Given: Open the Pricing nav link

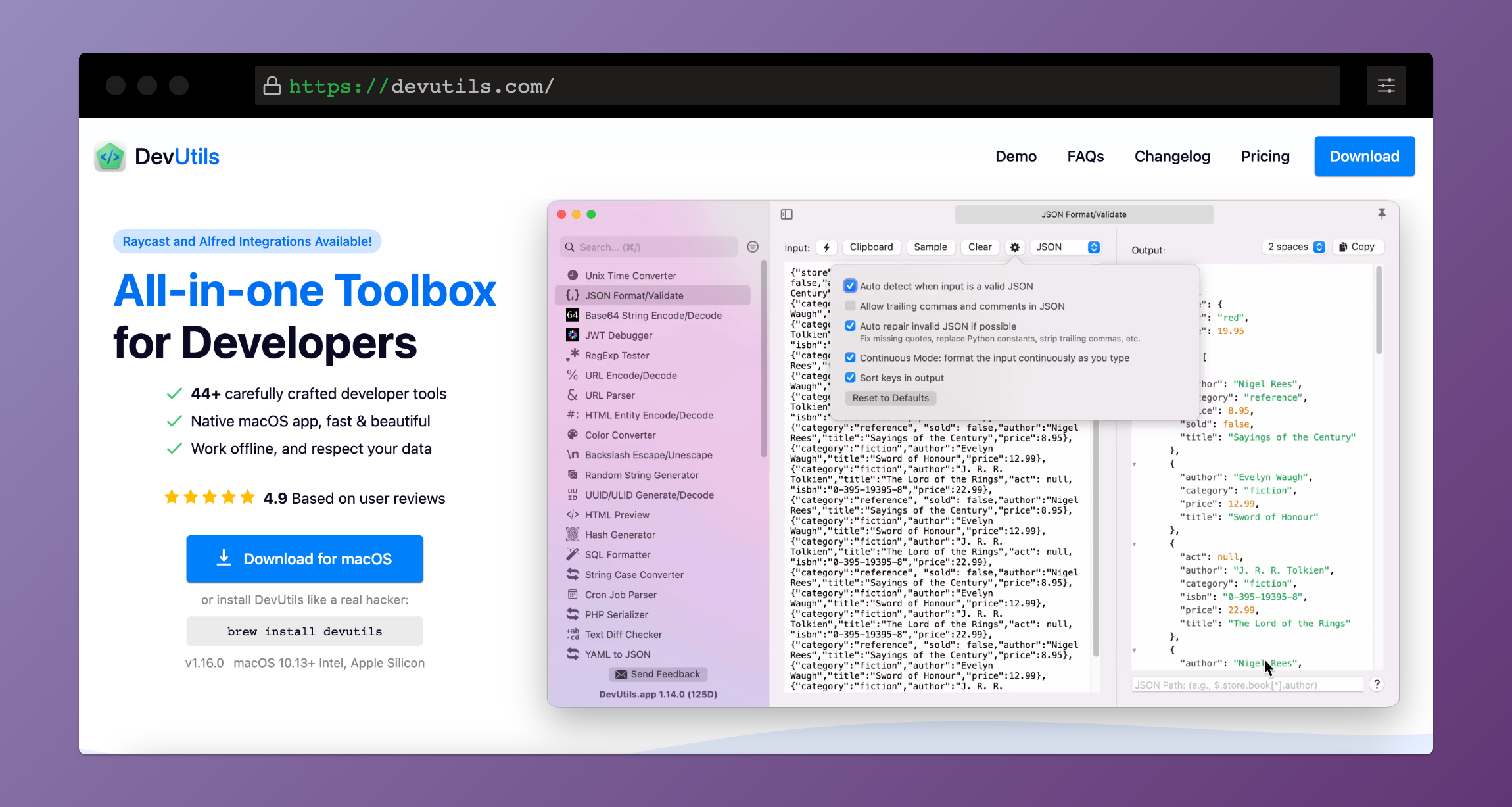Looking at the screenshot, I should pos(1265,157).
